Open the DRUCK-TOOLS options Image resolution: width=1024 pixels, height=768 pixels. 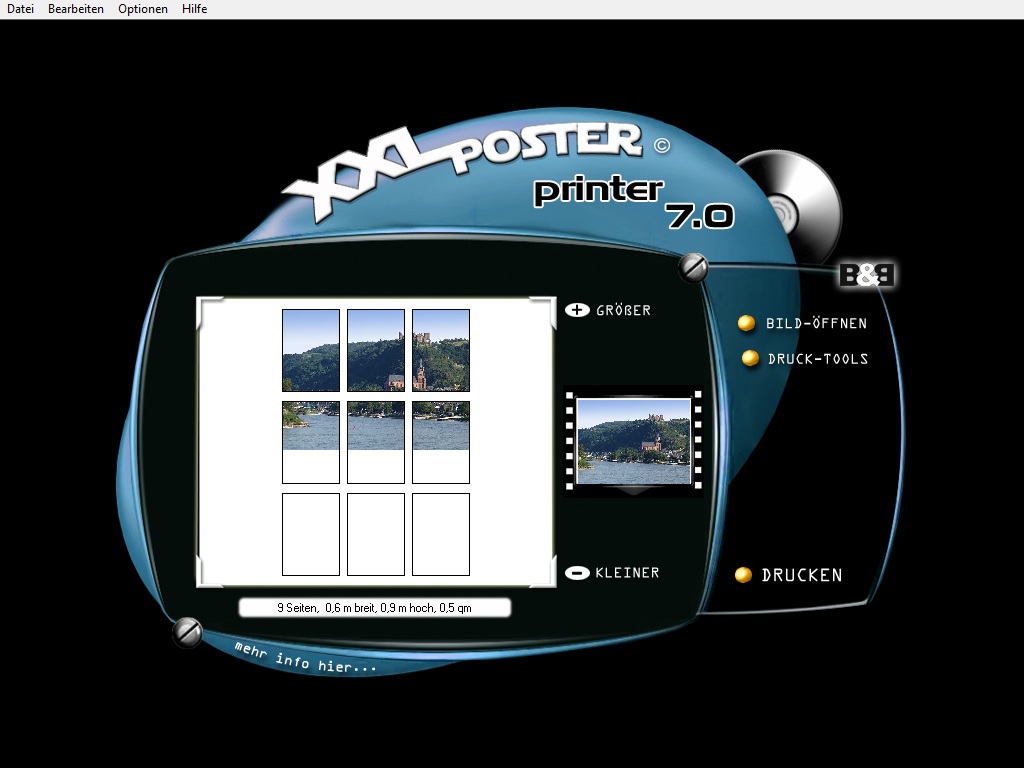pos(818,359)
